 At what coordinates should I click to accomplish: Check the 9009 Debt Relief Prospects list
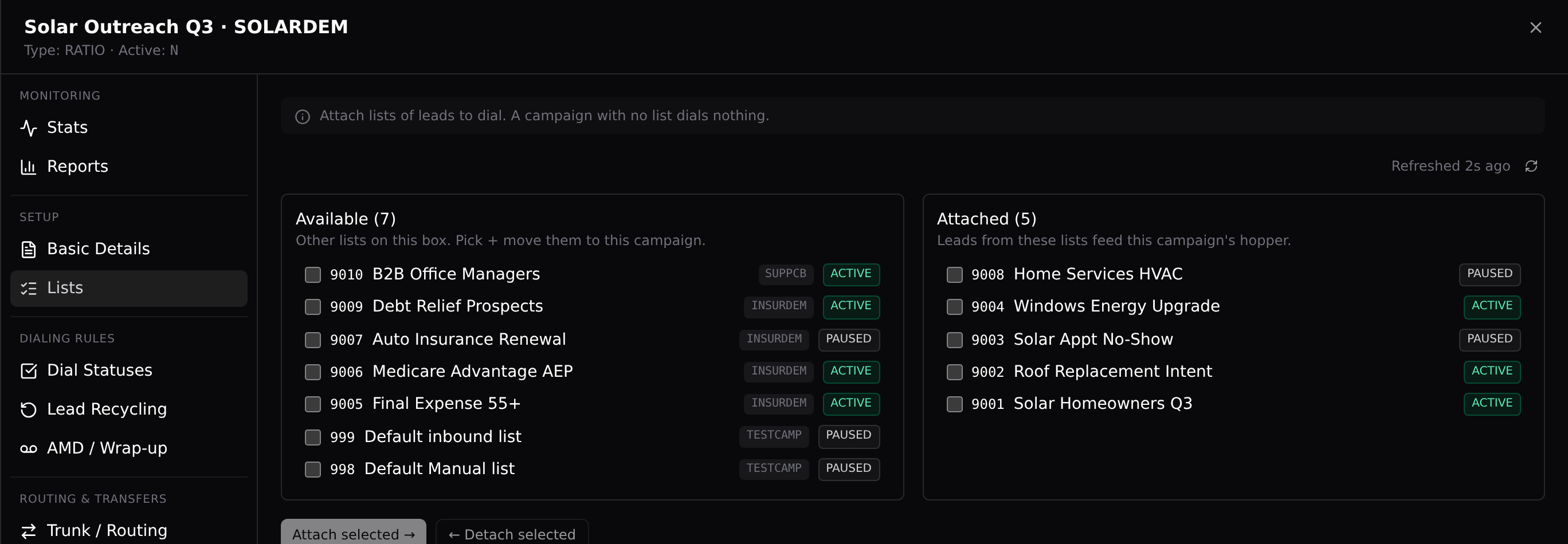(x=313, y=307)
